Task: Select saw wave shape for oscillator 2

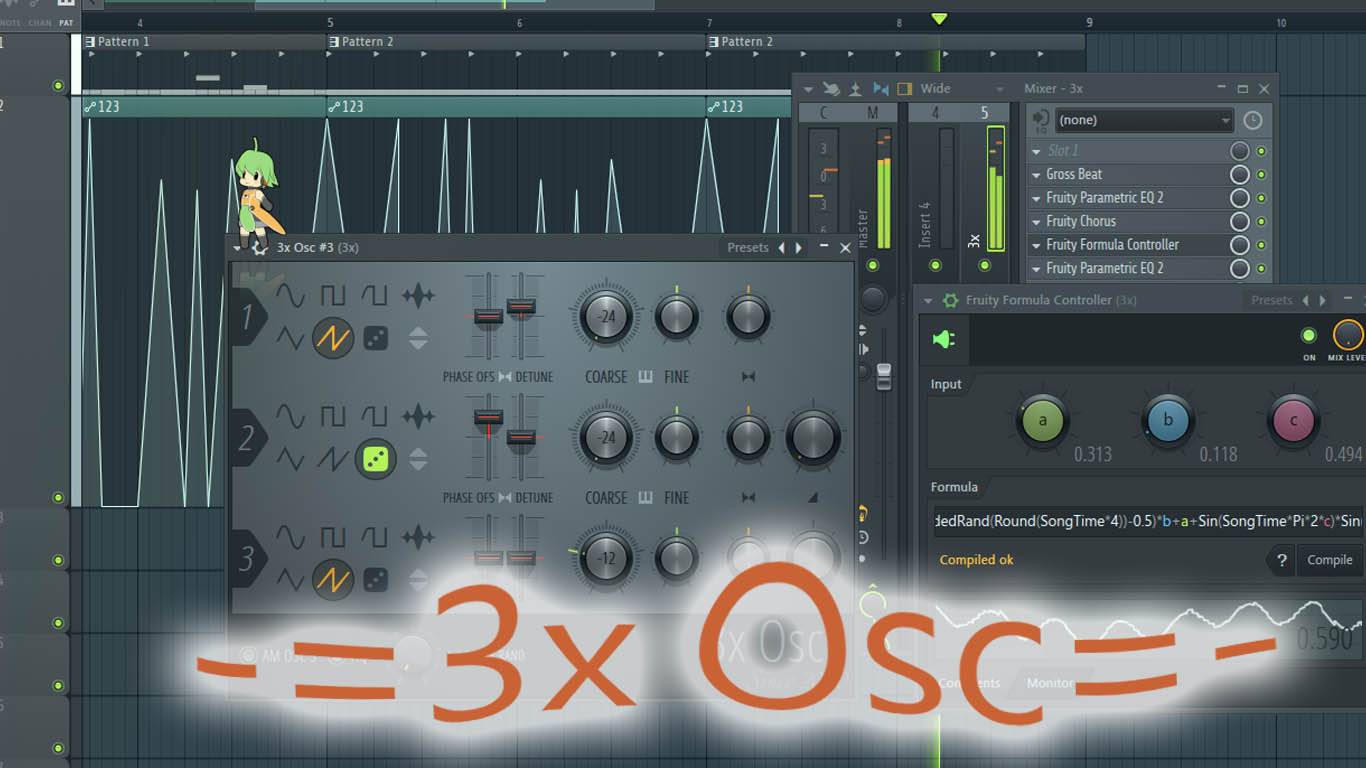Action: click(333, 459)
